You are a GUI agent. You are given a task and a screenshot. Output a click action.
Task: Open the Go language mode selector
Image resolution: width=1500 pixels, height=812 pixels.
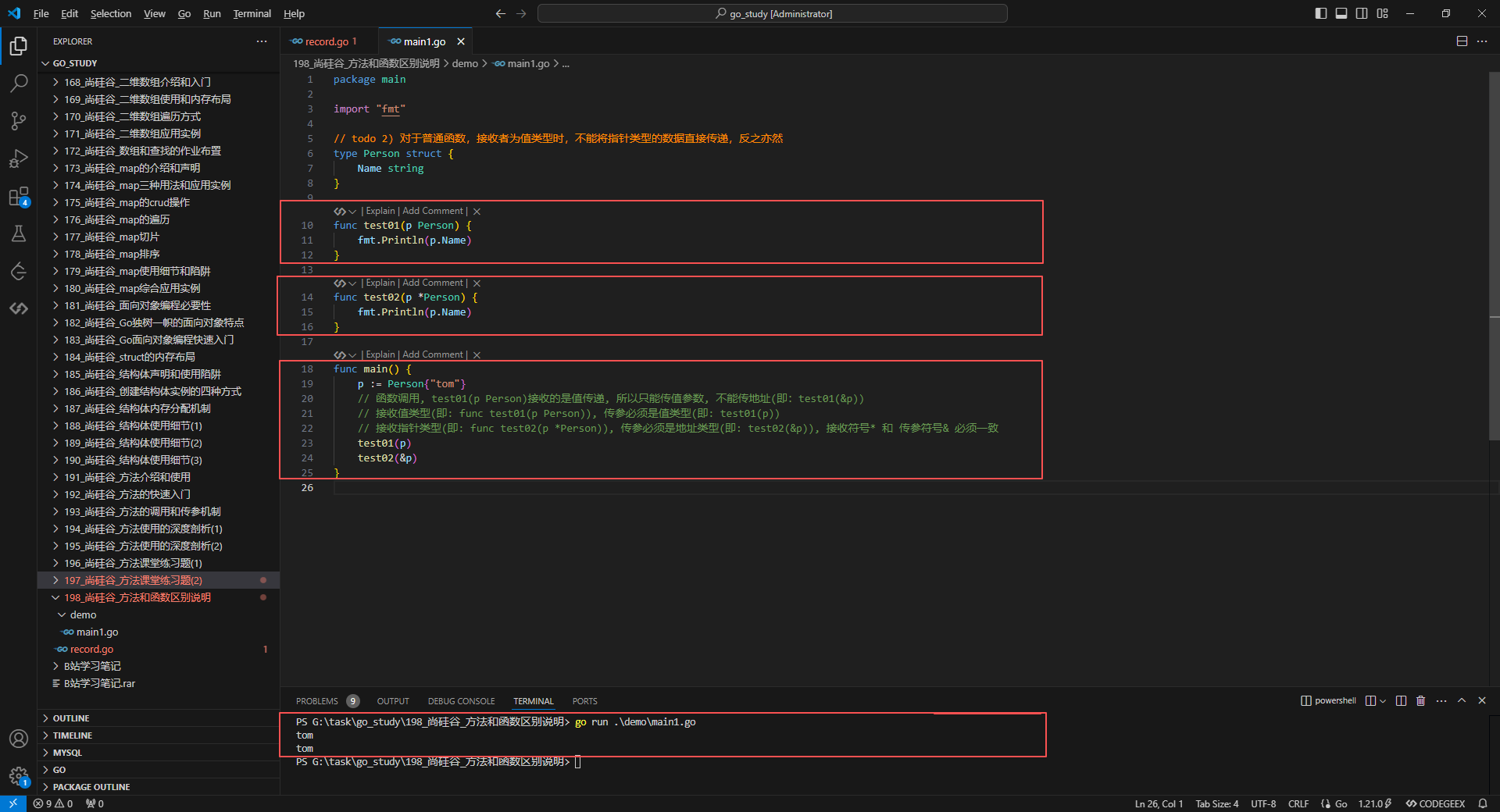1341,803
